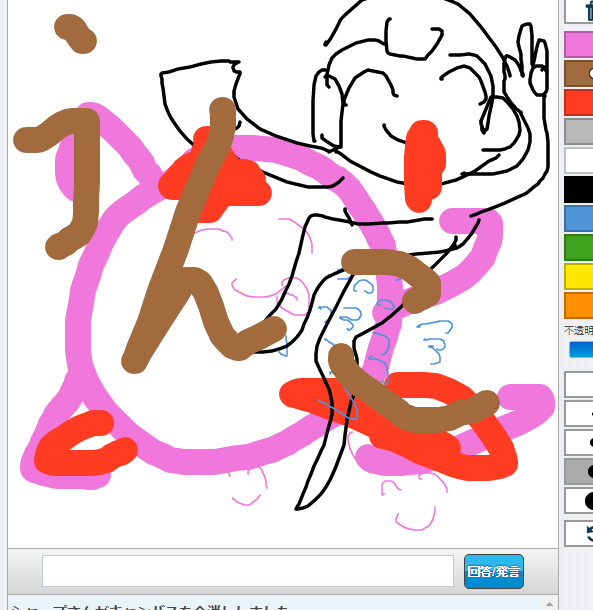Viewport: 593px width, 610px height.
Task: Click the chat log scroll-up arrow
Action: (x=549, y=604)
